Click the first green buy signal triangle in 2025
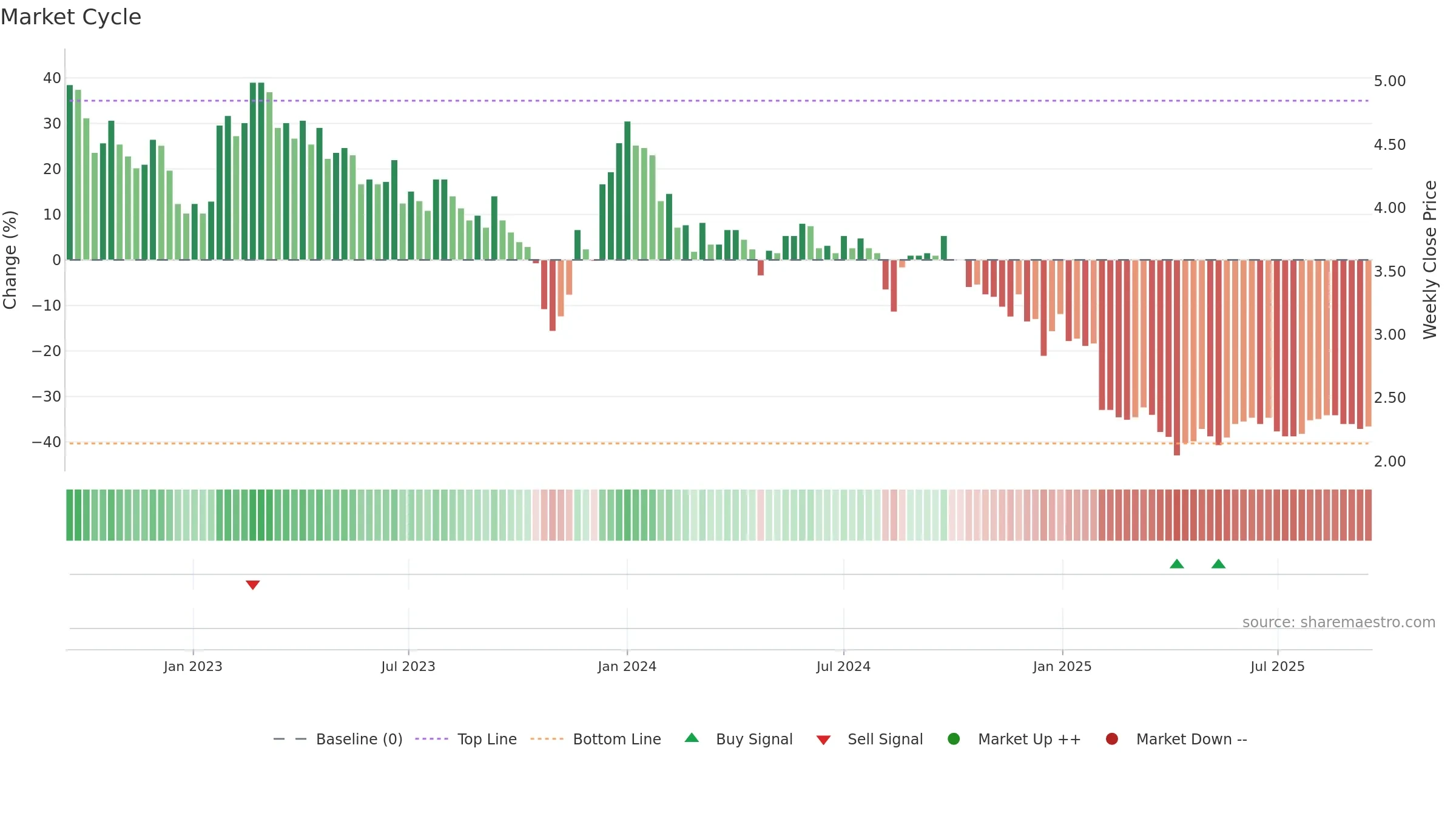 click(1177, 564)
